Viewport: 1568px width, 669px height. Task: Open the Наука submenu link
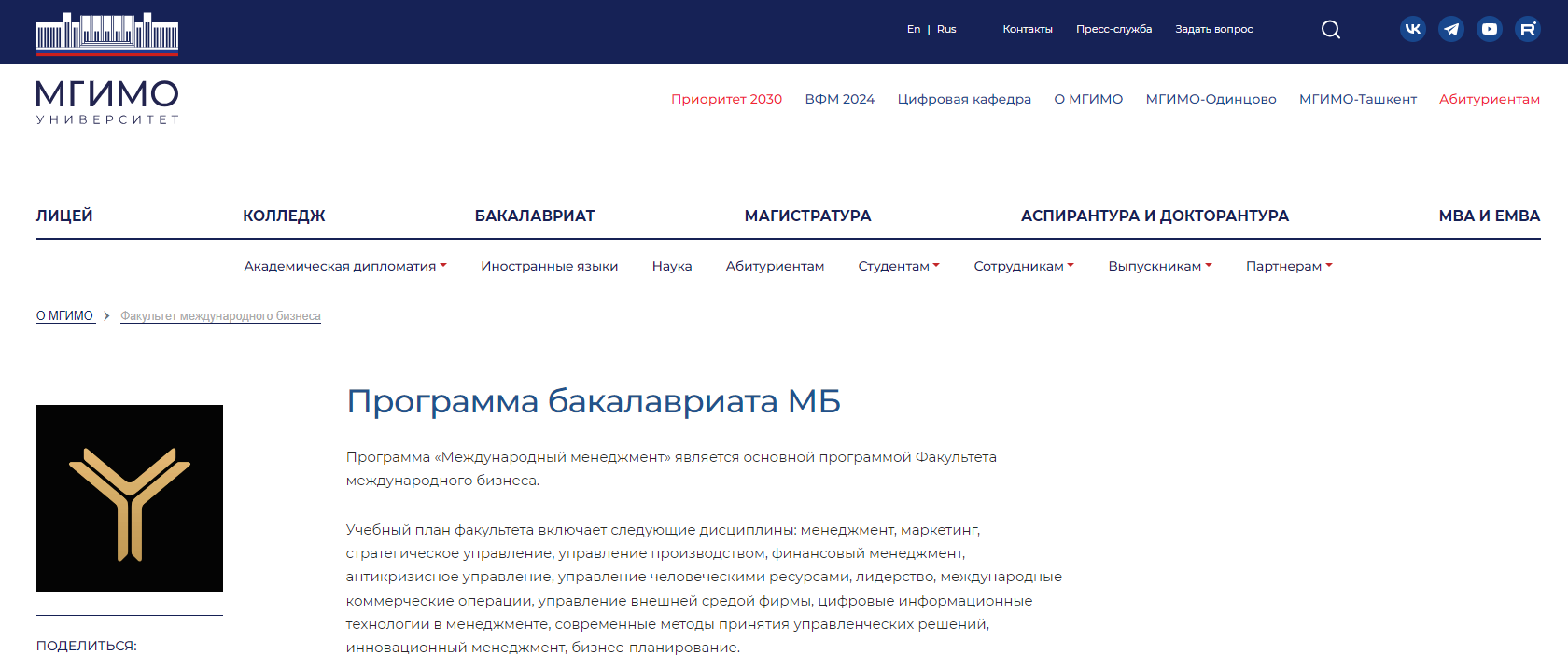tap(672, 266)
